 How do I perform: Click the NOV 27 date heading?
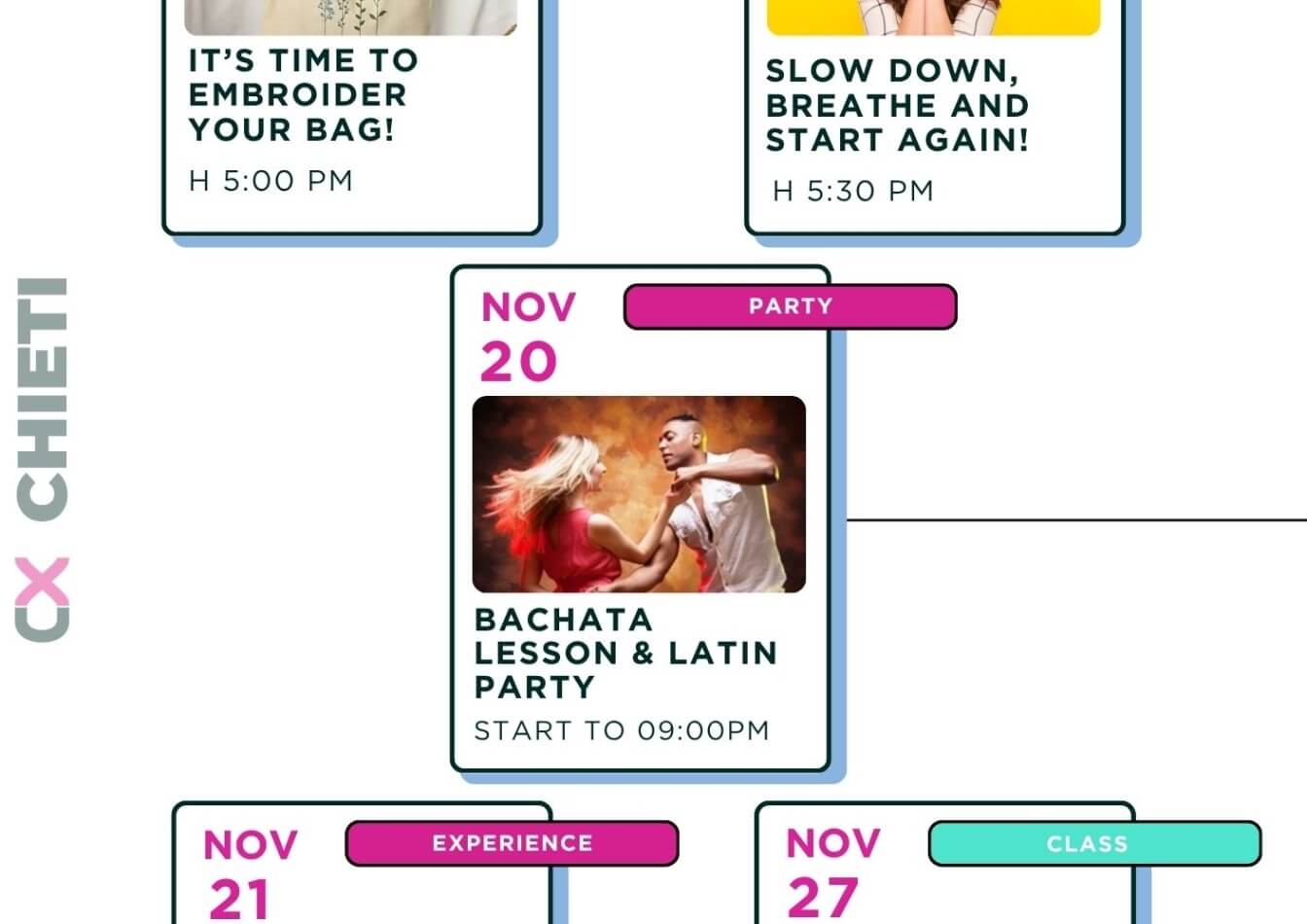point(832,871)
